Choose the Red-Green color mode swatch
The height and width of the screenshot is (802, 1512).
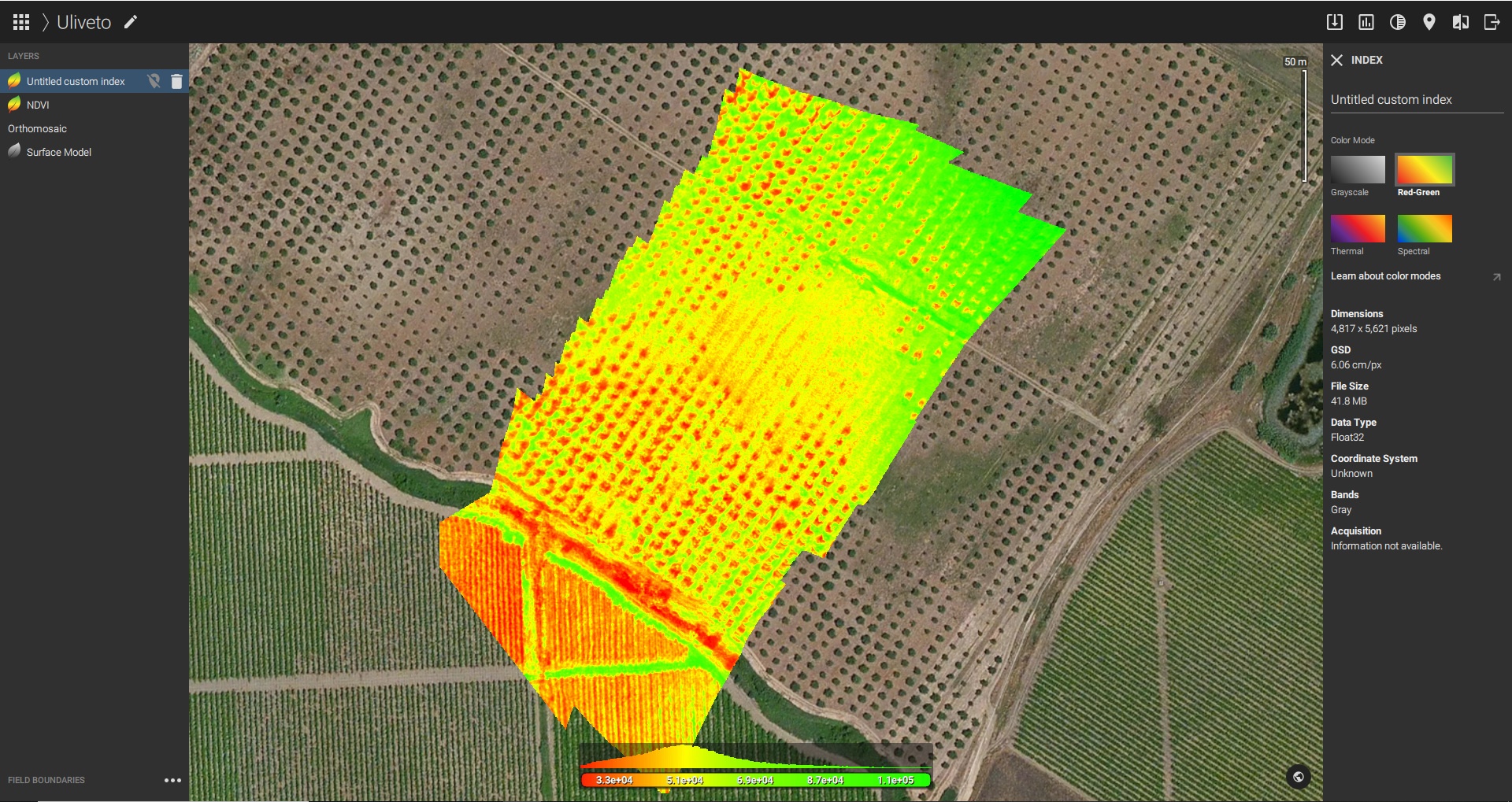click(1425, 169)
